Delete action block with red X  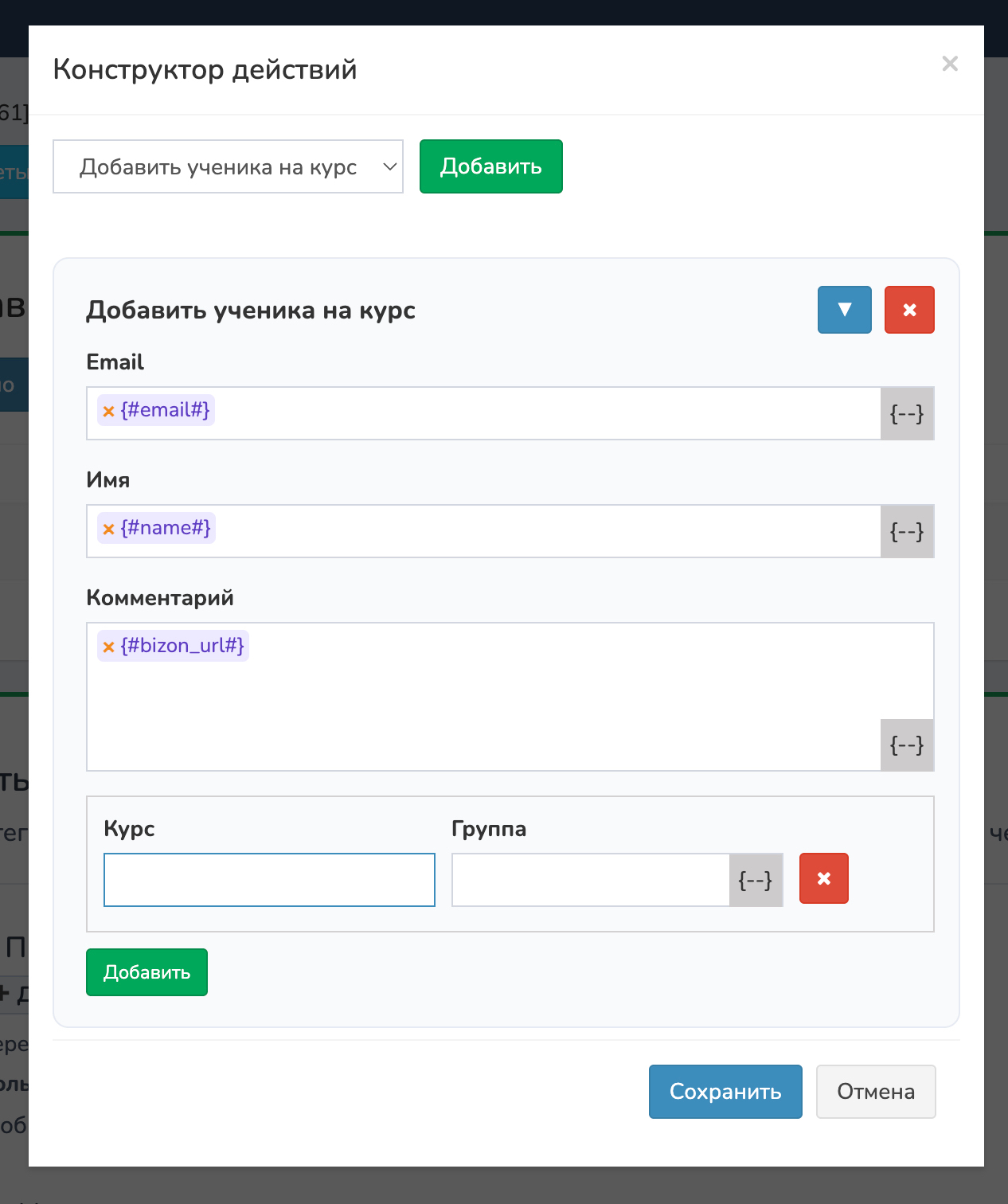(x=908, y=310)
